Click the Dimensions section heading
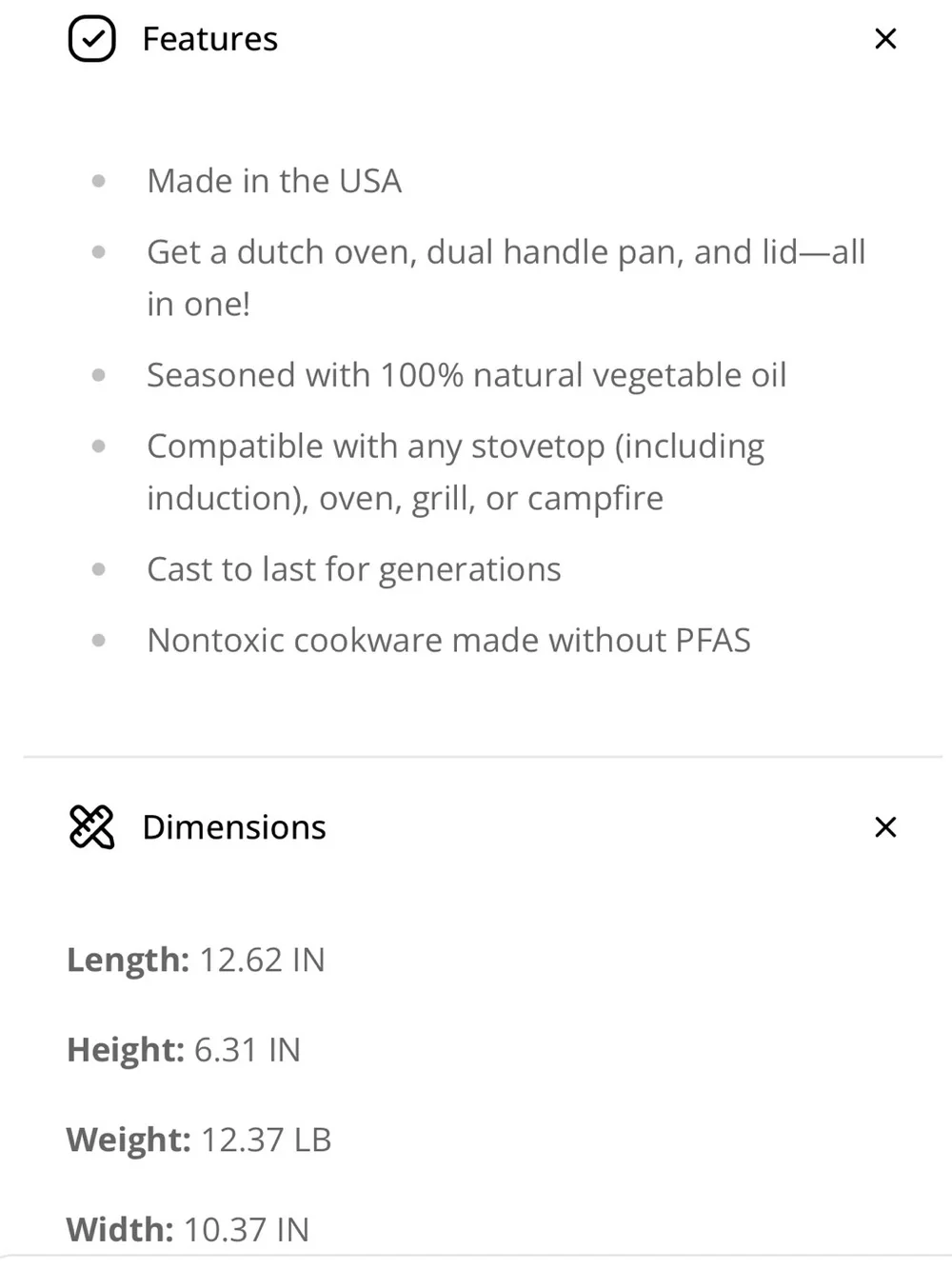The image size is (952, 1269). click(234, 827)
